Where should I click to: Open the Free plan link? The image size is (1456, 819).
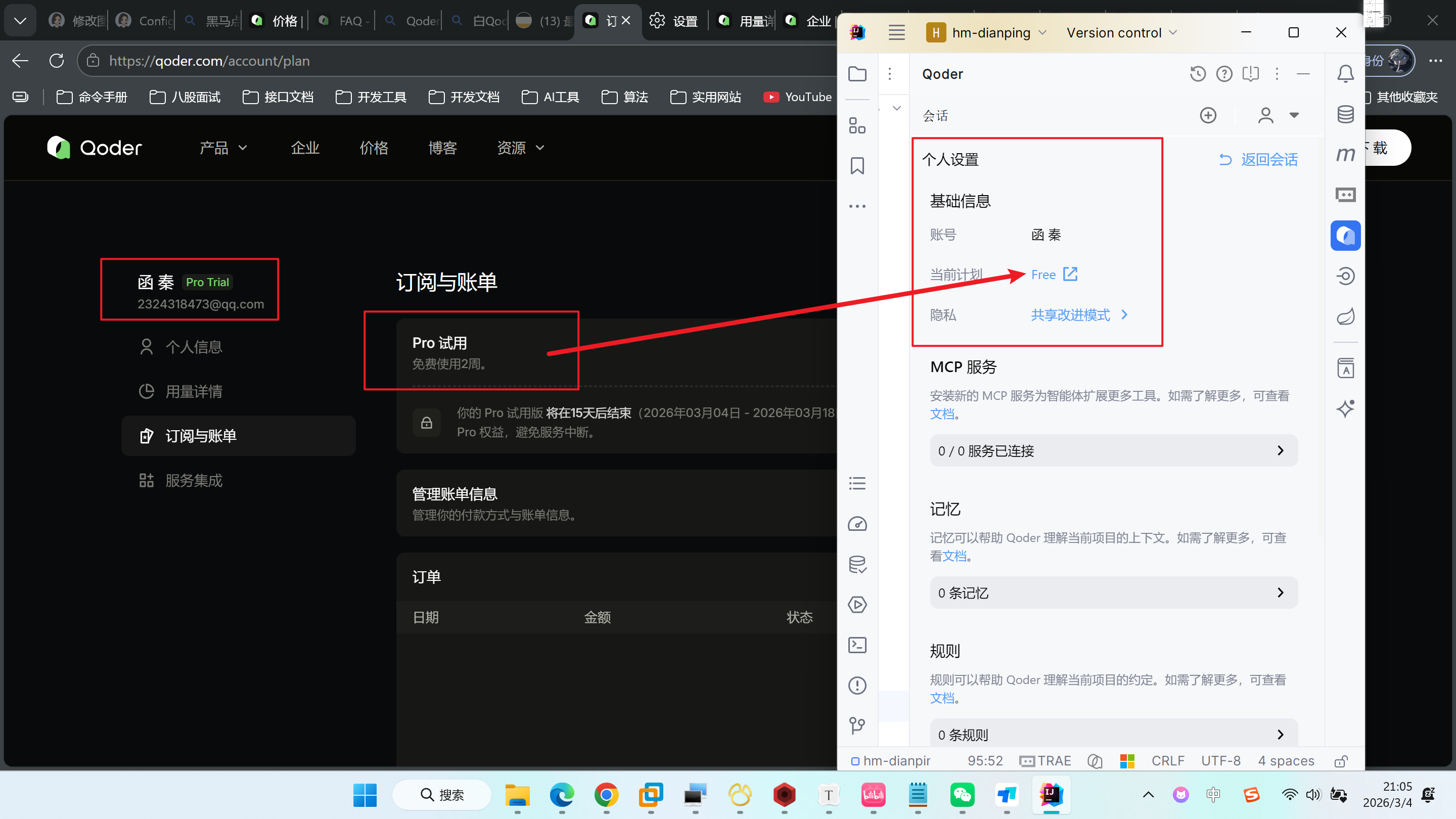pyautogui.click(x=1054, y=275)
